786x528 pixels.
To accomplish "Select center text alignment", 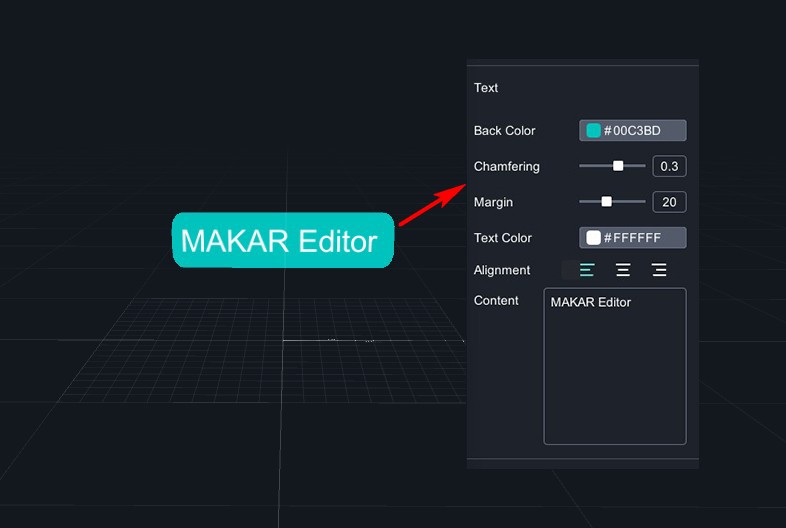I will click(623, 270).
